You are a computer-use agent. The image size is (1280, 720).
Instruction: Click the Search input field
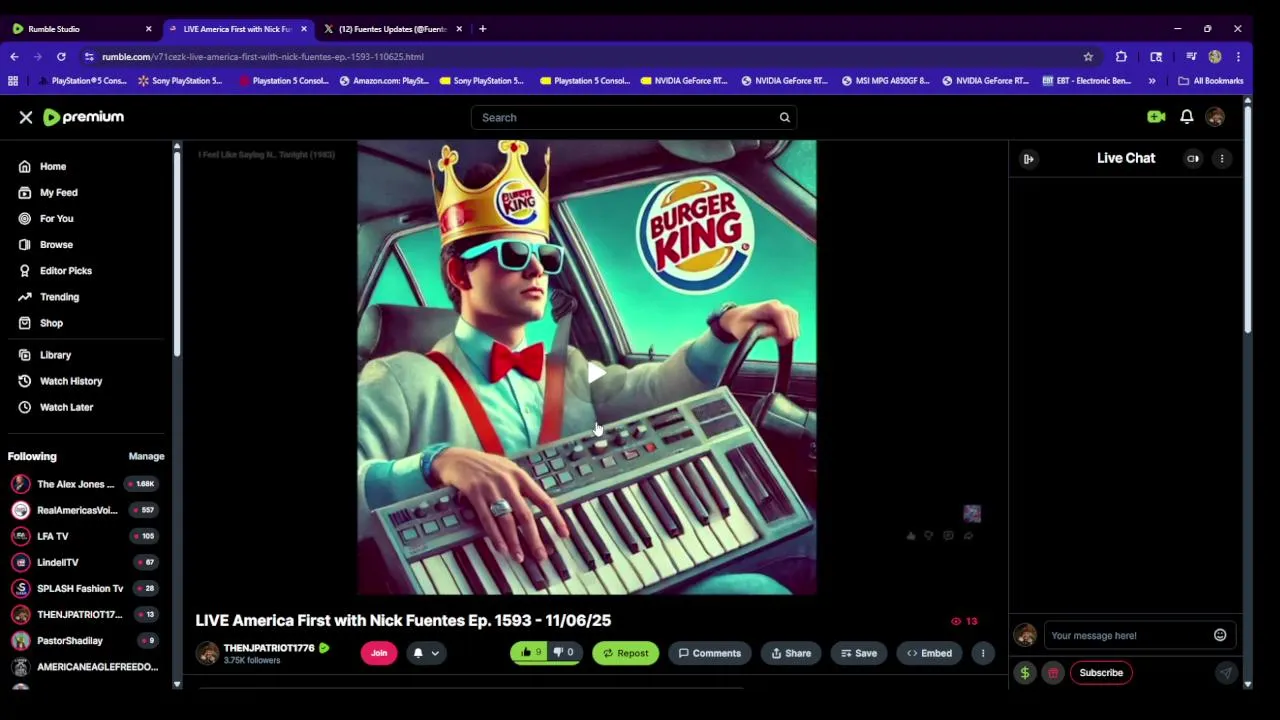click(x=625, y=117)
